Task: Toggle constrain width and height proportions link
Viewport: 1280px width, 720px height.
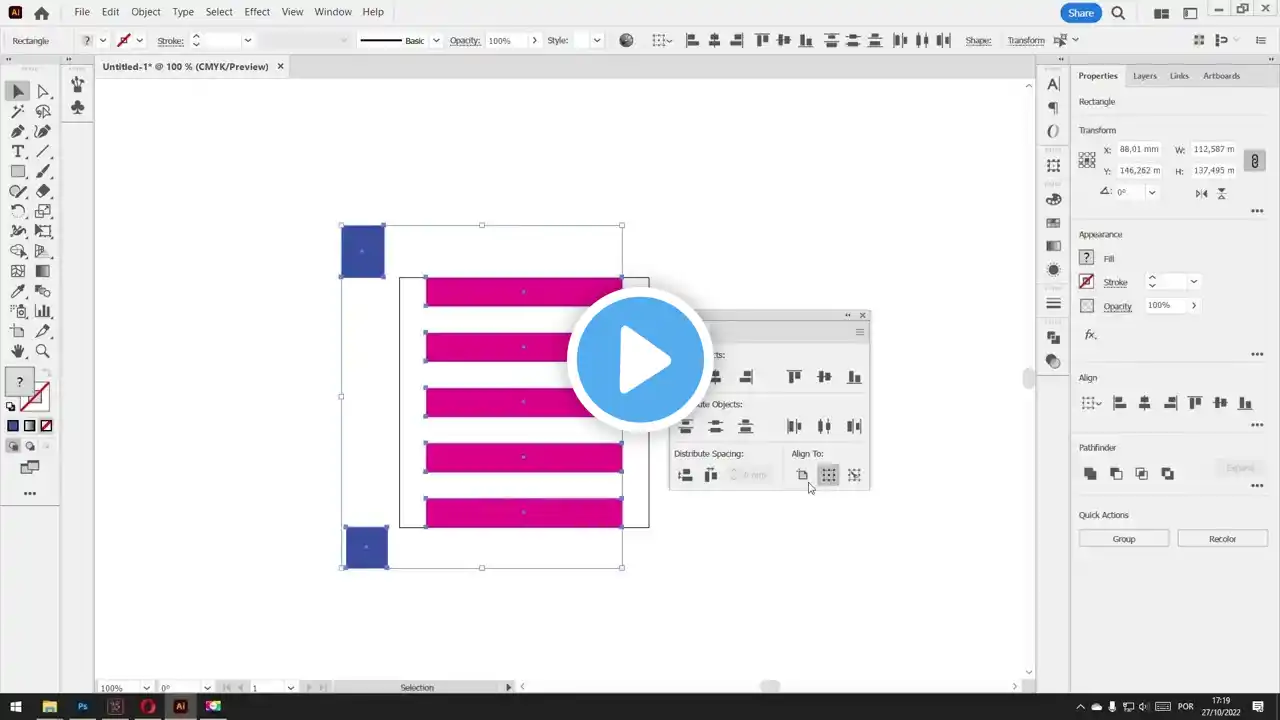Action: pyautogui.click(x=1255, y=160)
